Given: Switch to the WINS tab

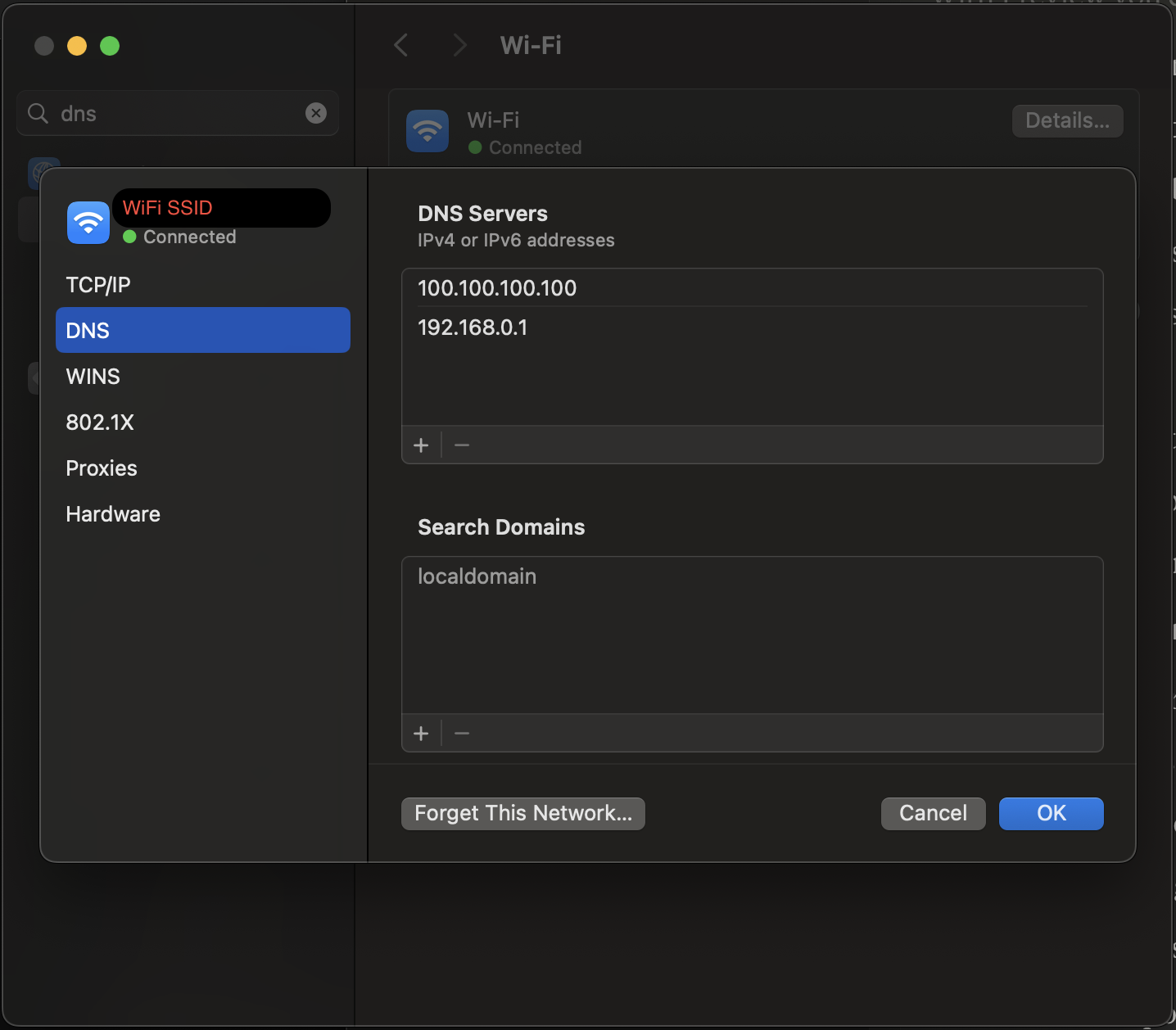Looking at the screenshot, I should (93, 377).
